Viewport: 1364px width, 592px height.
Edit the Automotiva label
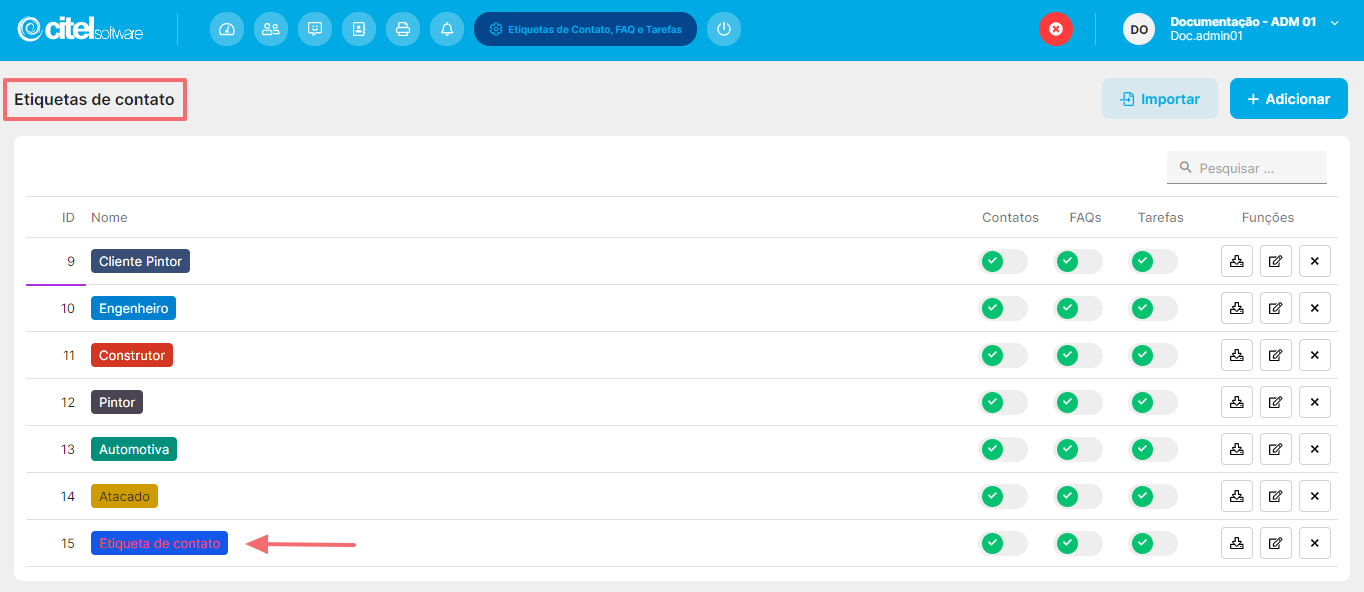click(x=1276, y=449)
